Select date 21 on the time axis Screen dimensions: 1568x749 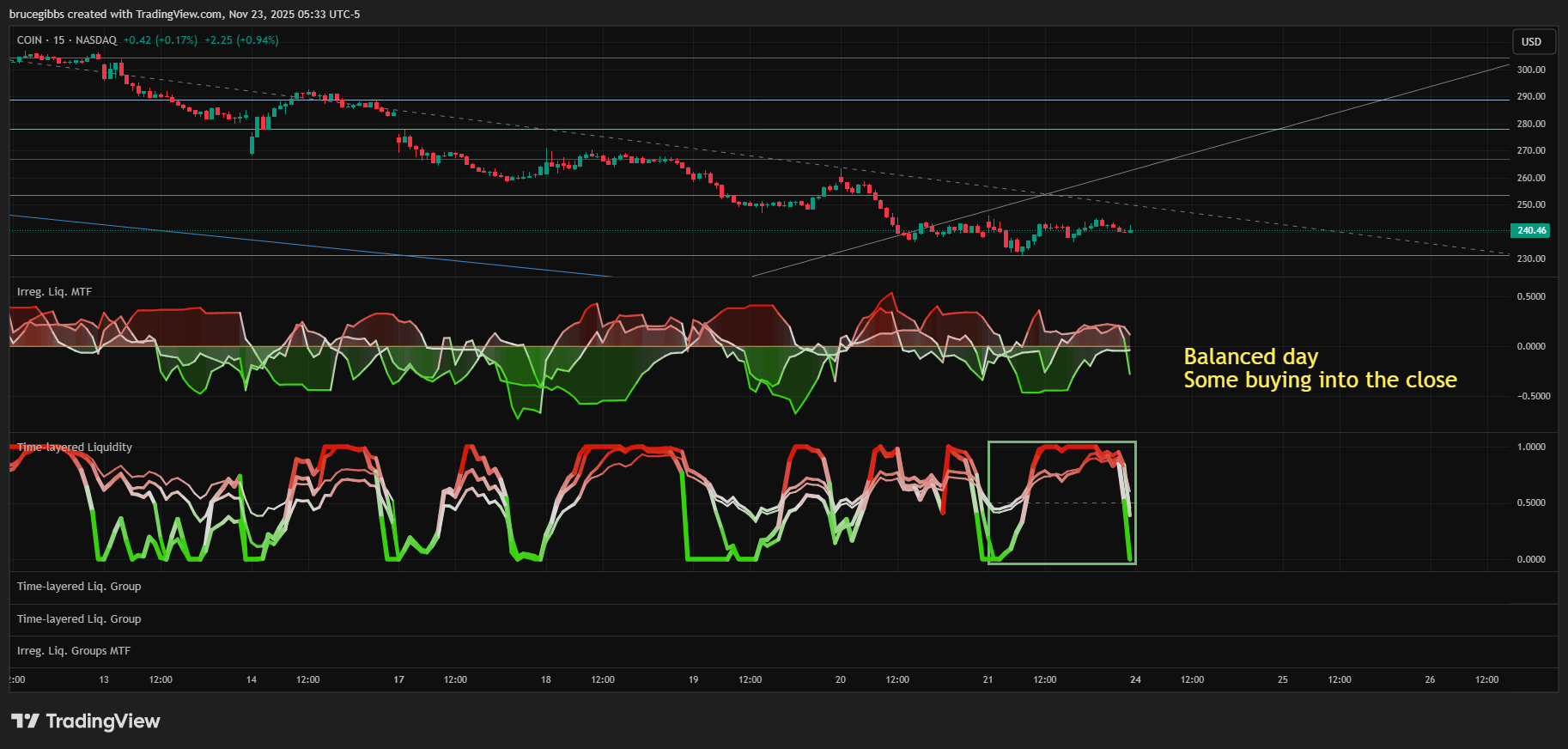(988, 679)
